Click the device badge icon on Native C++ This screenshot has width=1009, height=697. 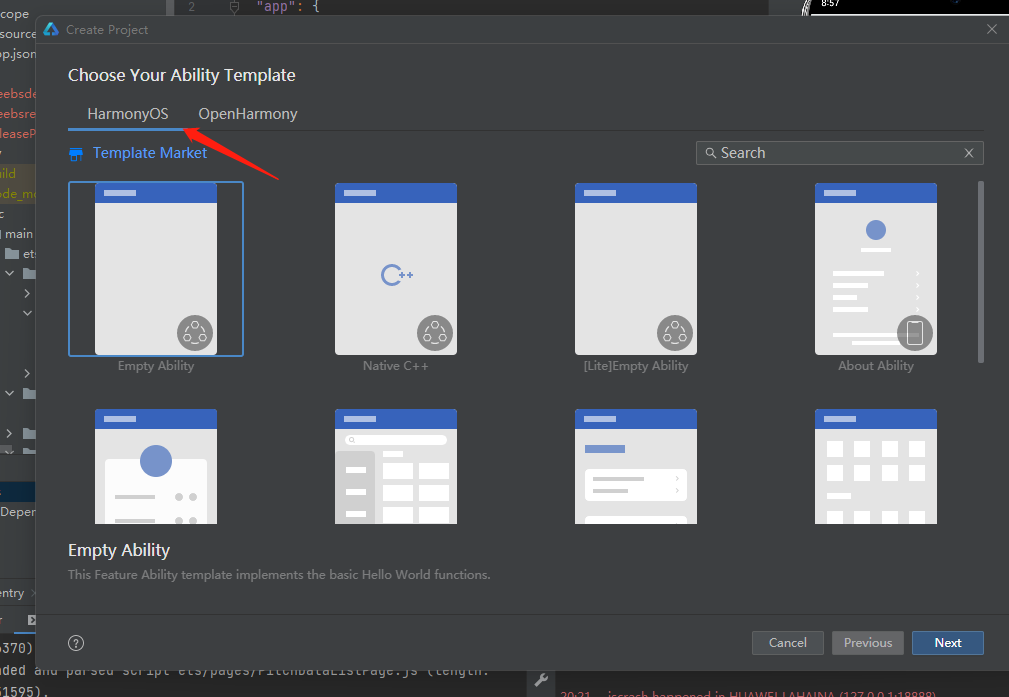[x=435, y=333]
